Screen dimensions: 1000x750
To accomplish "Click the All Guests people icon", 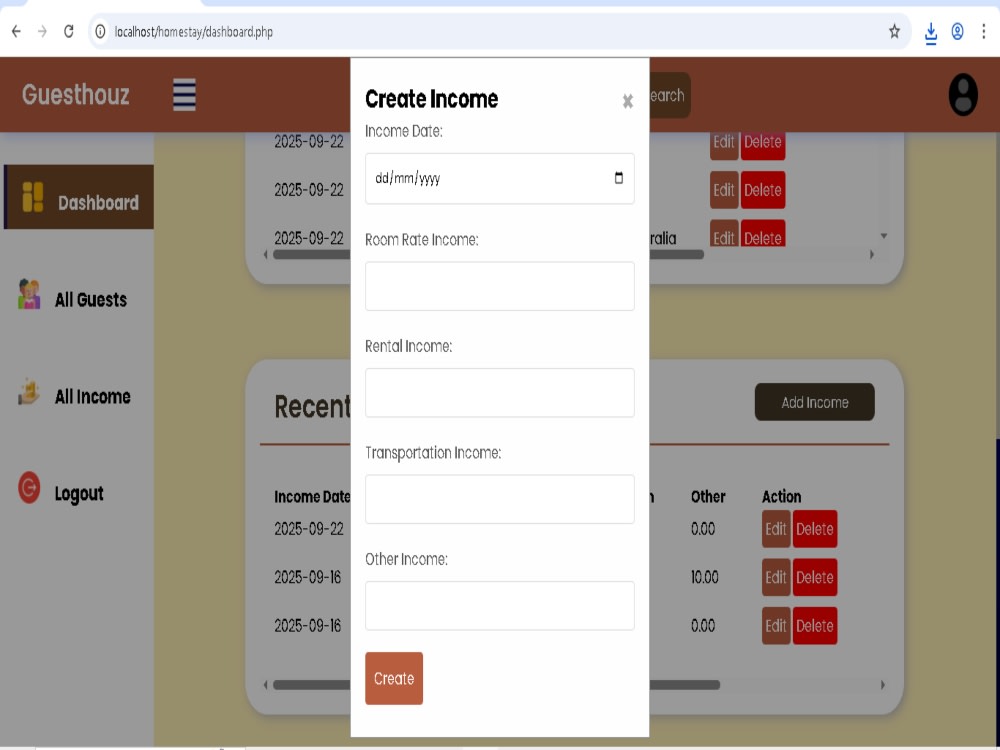I will 29,294.
